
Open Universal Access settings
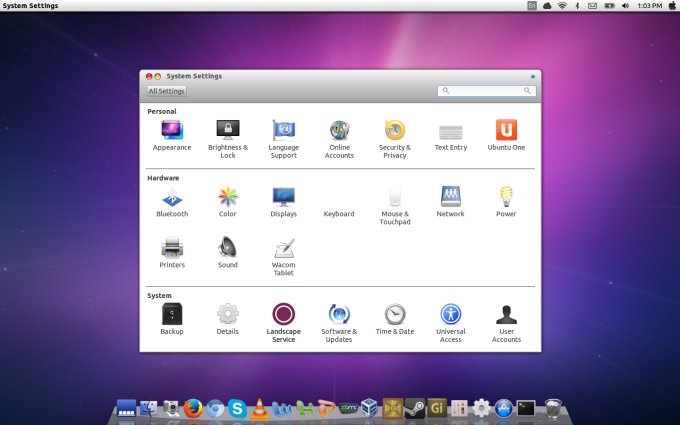click(450, 315)
